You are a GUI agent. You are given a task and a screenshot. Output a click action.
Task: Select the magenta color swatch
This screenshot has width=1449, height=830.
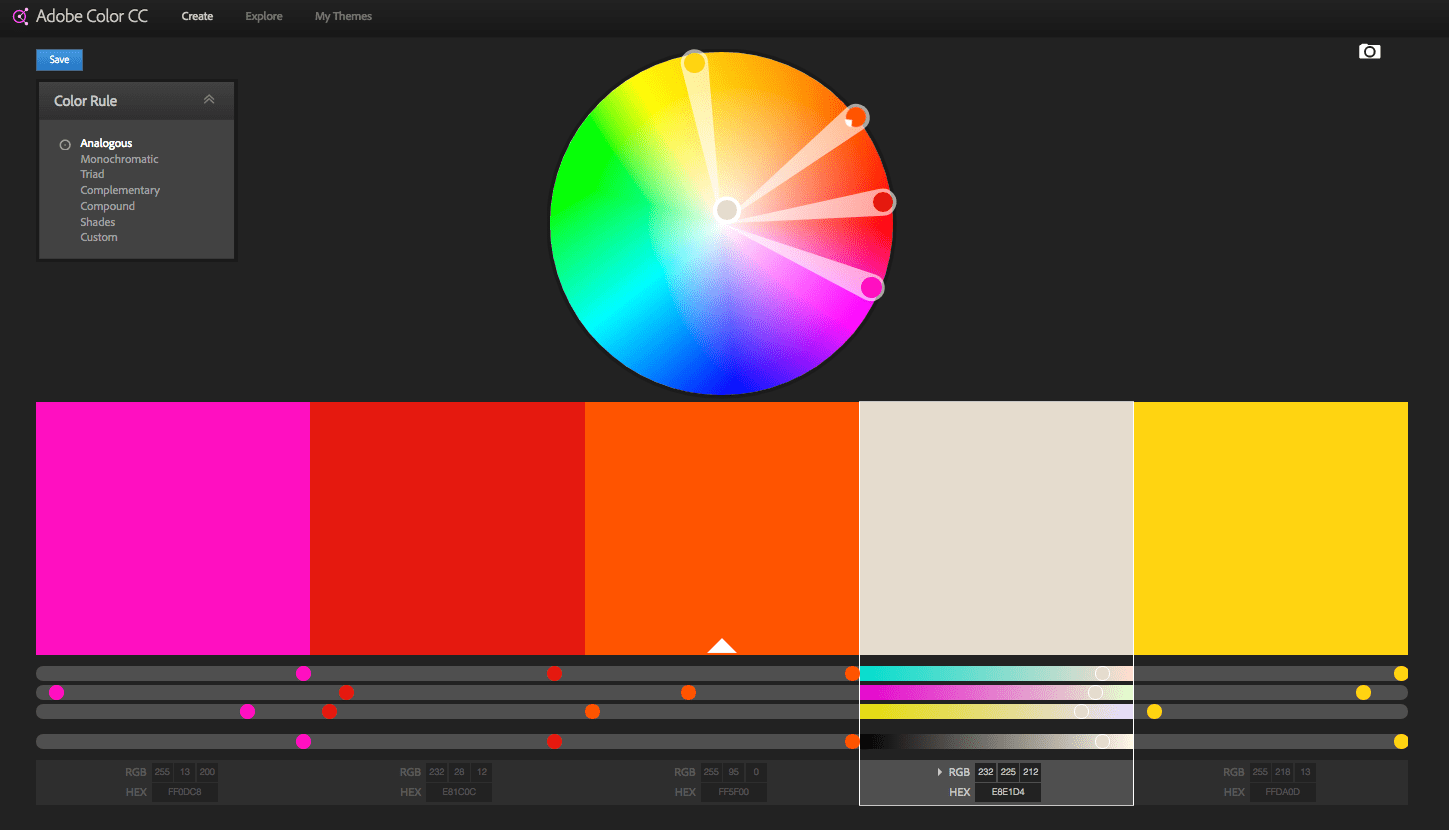click(x=173, y=528)
